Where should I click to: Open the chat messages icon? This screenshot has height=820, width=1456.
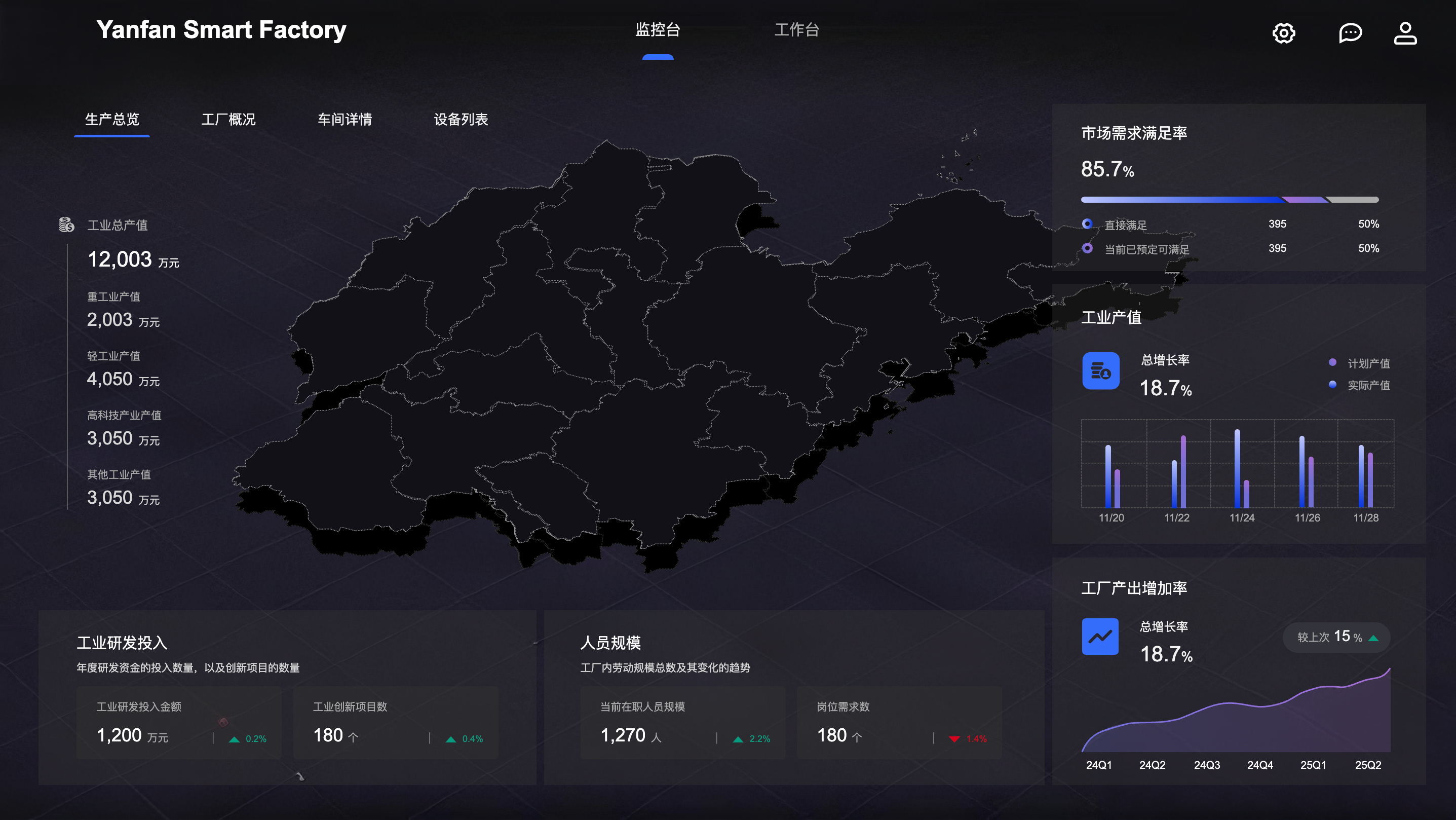point(1350,33)
